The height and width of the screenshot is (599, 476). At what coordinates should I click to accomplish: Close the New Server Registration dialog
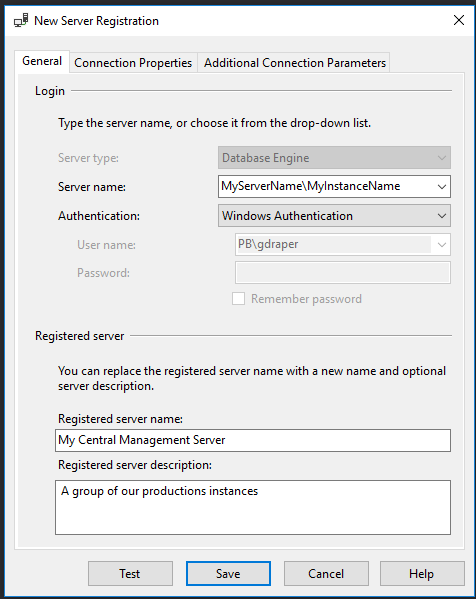459,20
